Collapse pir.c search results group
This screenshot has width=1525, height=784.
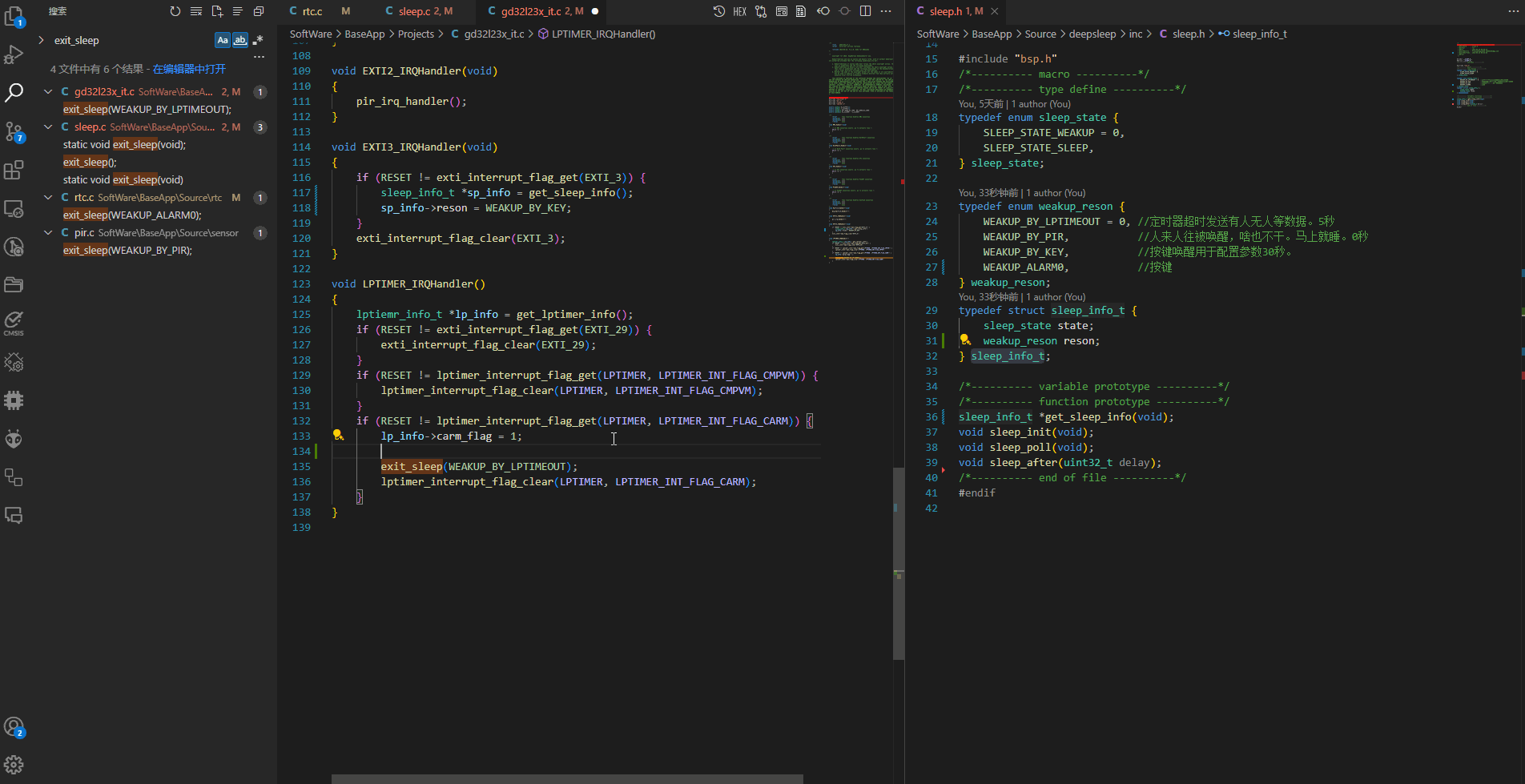[x=48, y=232]
